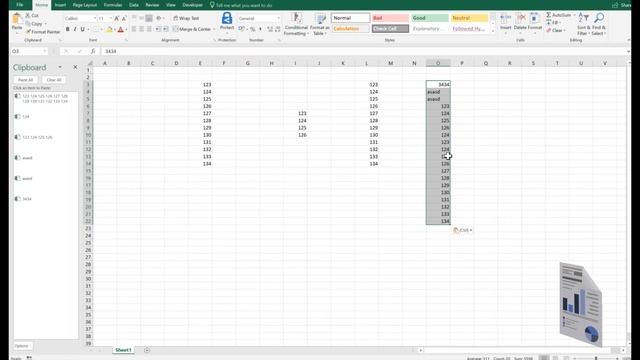Open Find & Select menu

(599, 24)
